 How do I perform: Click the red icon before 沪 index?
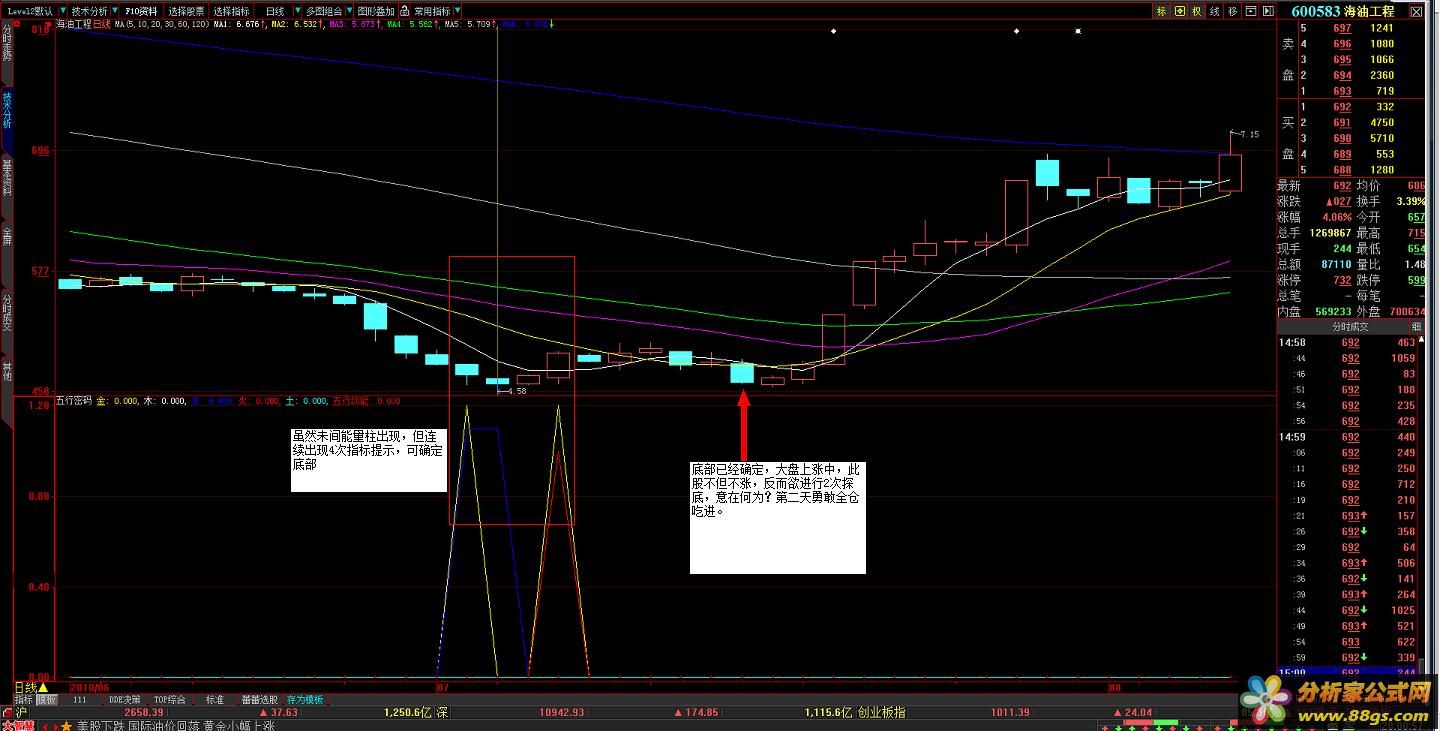[7, 712]
